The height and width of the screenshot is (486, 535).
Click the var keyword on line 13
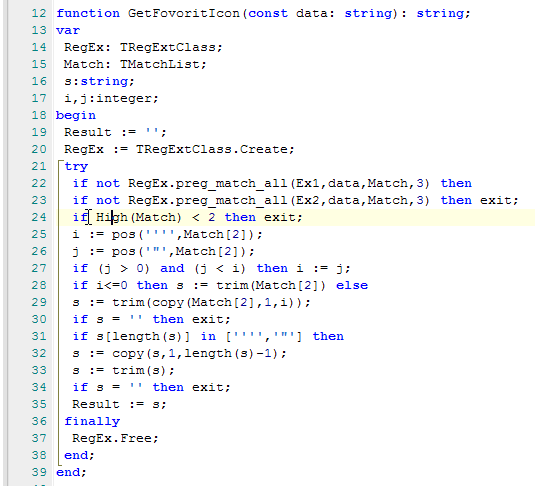[x=68, y=31]
